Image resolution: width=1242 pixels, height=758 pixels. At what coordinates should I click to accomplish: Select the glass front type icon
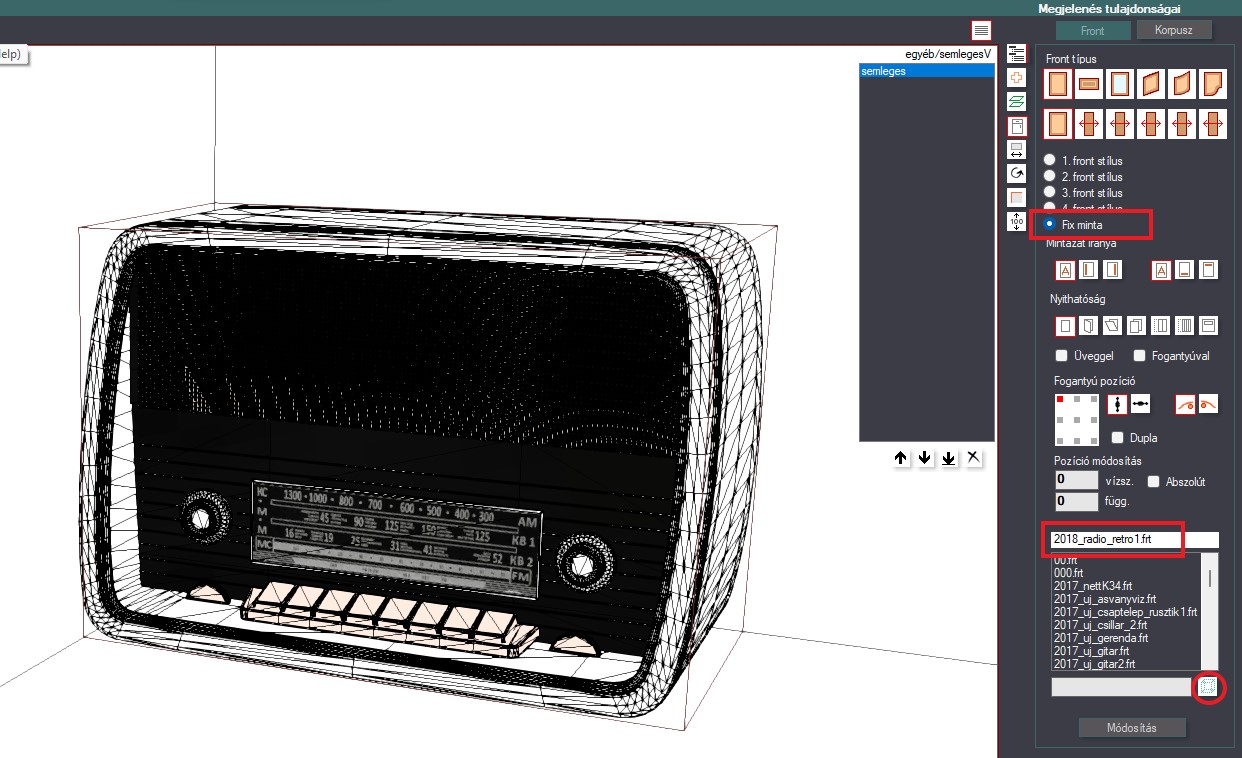(1120, 83)
